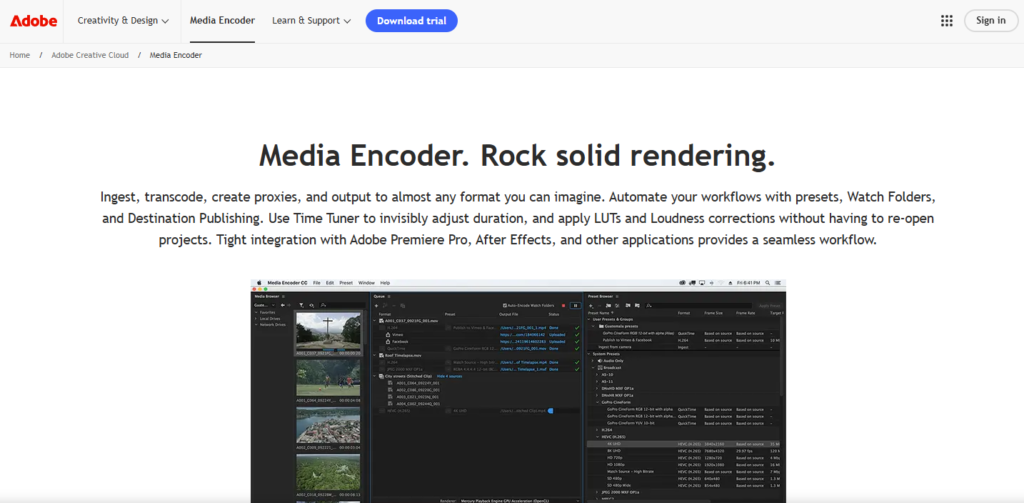Open the Adobe Creative Cloud breadcrumb link
Viewport: 1024px width, 503px height.
pyautogui.click(x=90, y=55)
